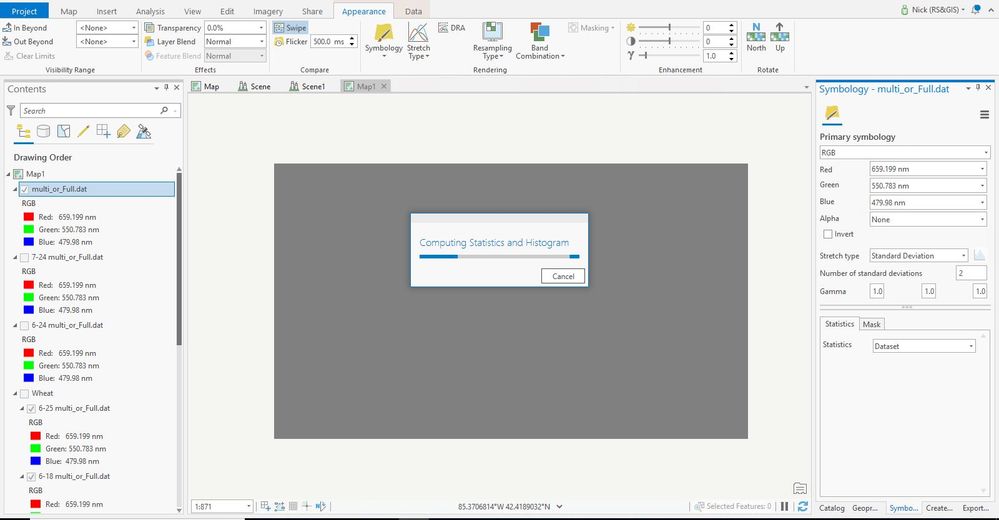Viewport: 999px width, 520px height.
Task: Click number of standard deviations field
Action: (972, 273)
